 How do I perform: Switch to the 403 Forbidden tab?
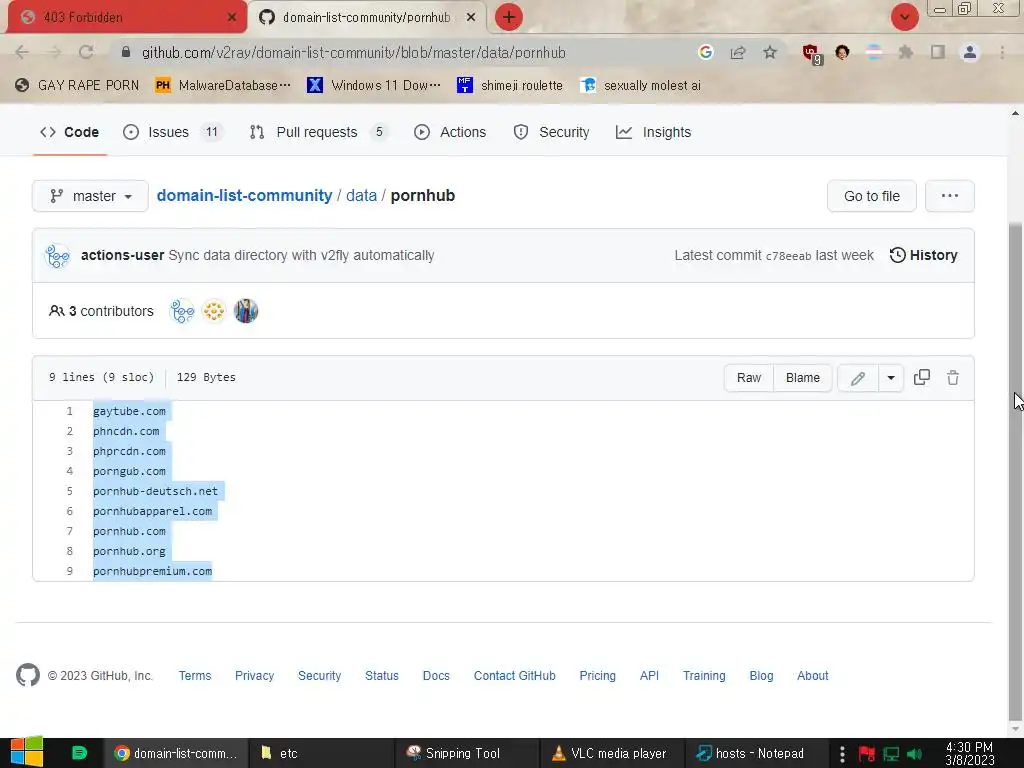[x=127, y=17]
